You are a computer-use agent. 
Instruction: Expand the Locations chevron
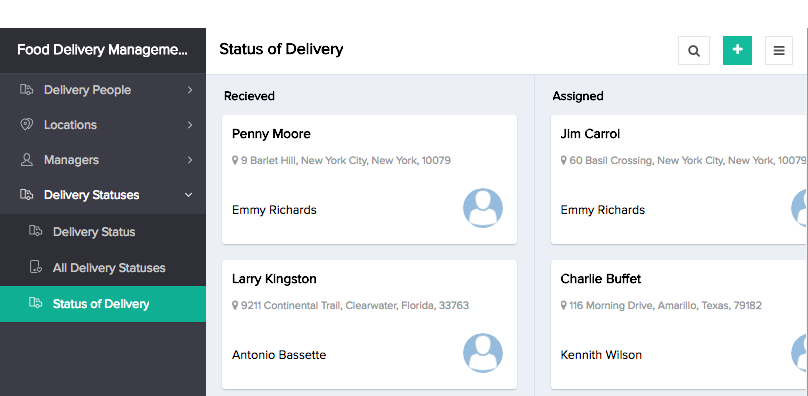(190, 125)
